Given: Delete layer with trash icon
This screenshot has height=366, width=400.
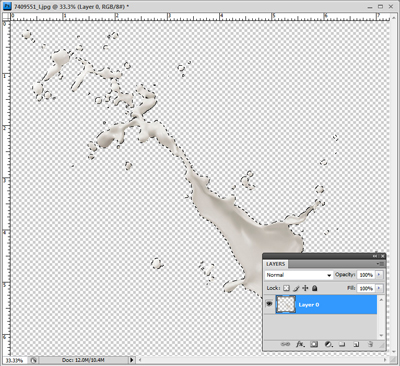Looking at the screenshot, I should [x=370, y=344].
